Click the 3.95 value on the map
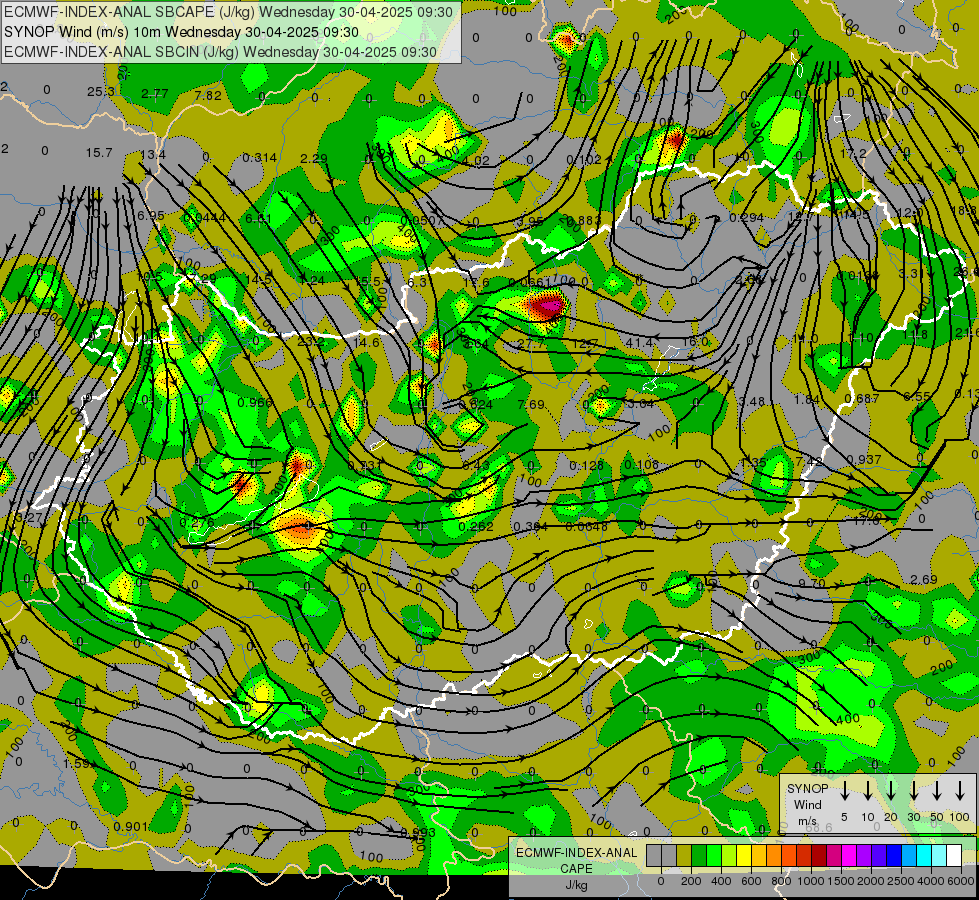Screen dimensions: 979x900 [531, 221]
